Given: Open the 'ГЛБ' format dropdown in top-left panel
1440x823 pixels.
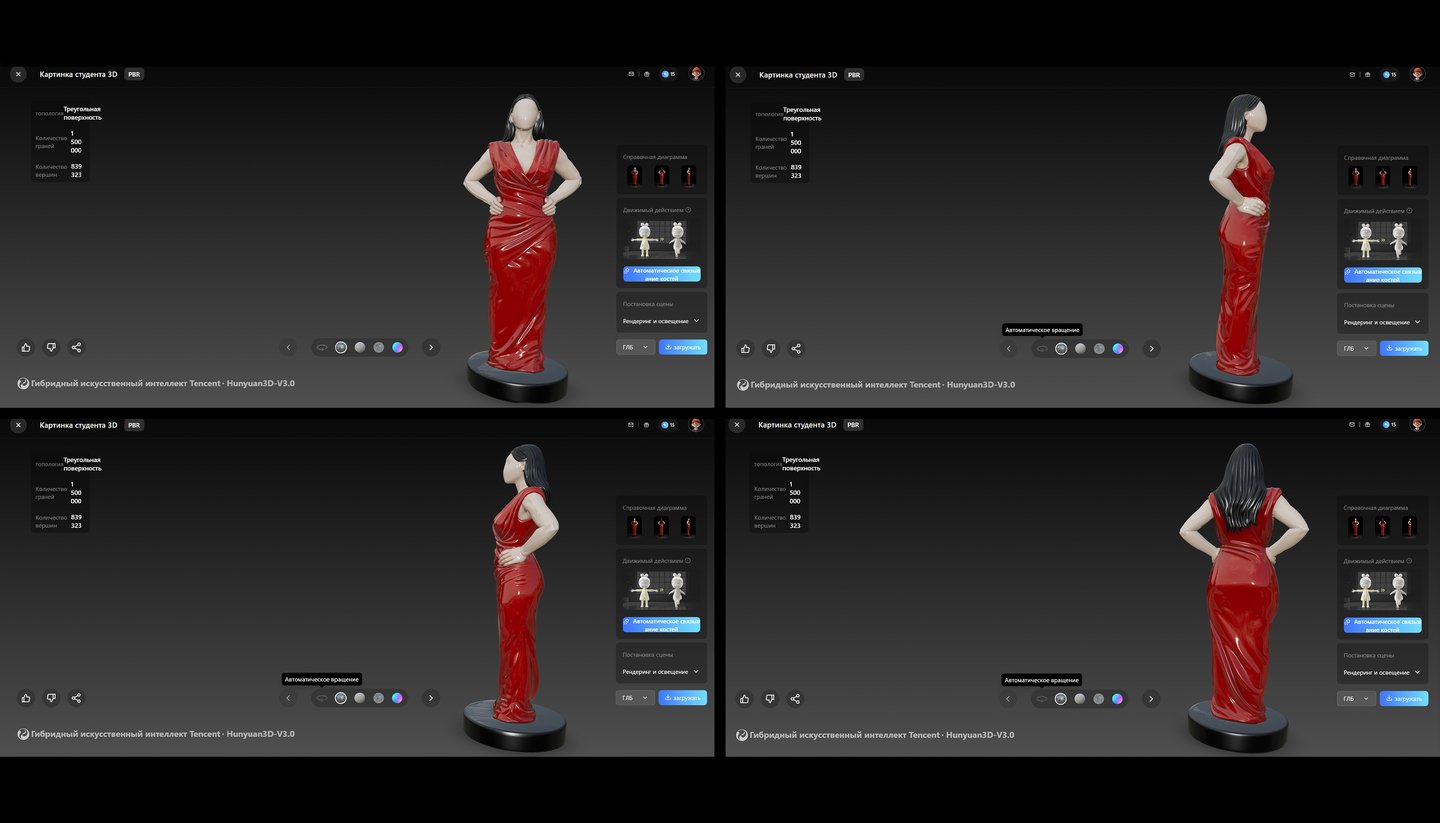Looking at the screenshot, I should click(635, 347).
